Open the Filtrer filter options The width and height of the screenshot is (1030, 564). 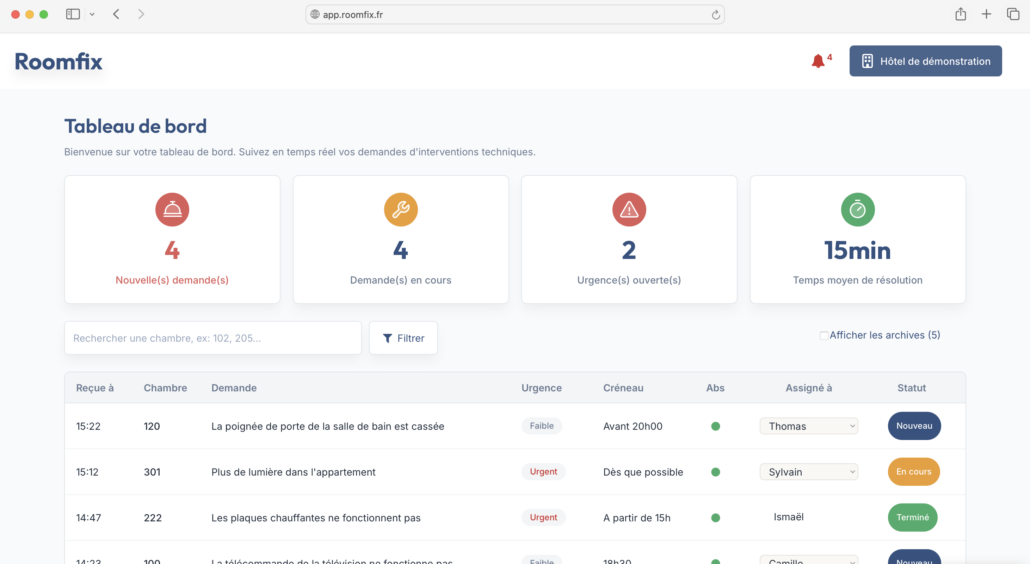click(403, 338)
